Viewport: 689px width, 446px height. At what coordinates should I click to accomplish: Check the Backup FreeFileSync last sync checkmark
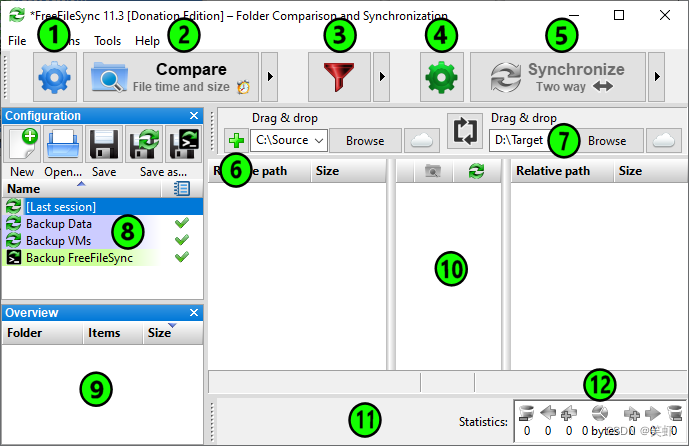(181, 257)
